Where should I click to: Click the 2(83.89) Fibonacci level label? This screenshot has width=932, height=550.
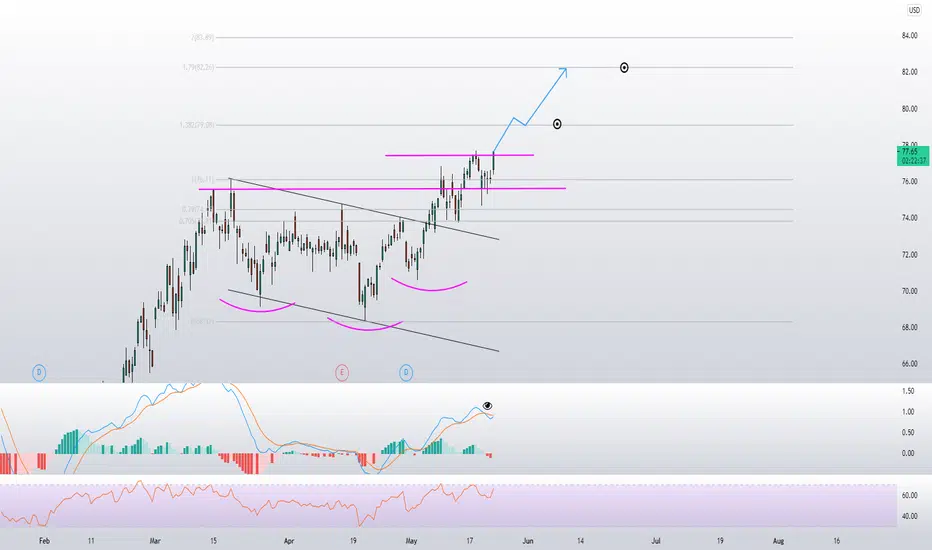click(203, 37)
